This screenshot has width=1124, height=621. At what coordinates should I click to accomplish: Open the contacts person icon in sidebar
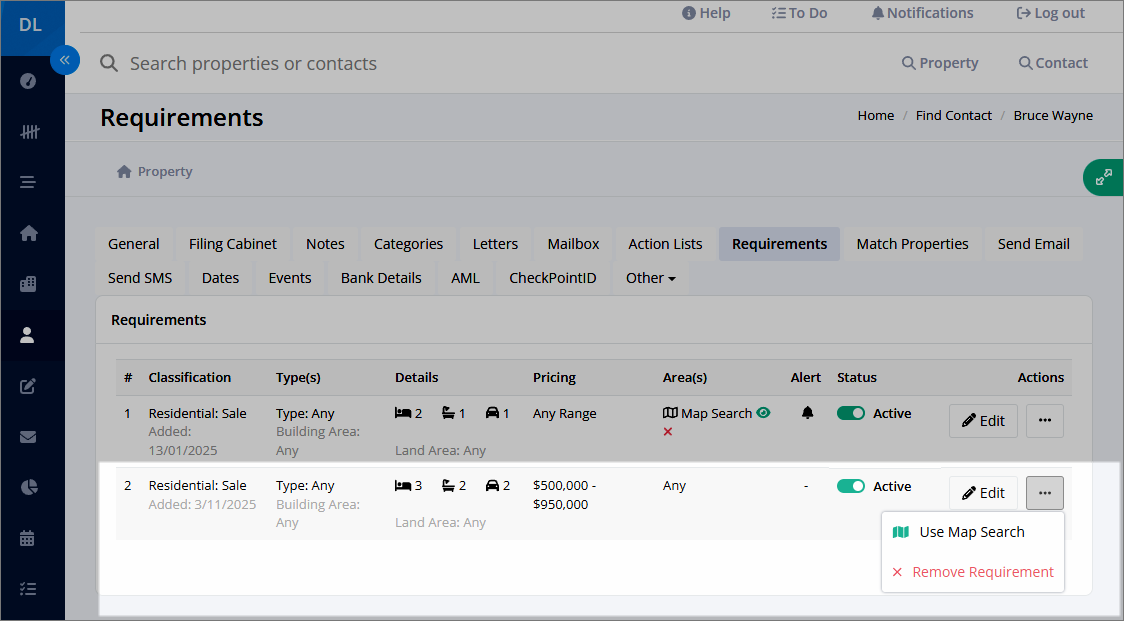pyautogui.click(x=27, y=335)
